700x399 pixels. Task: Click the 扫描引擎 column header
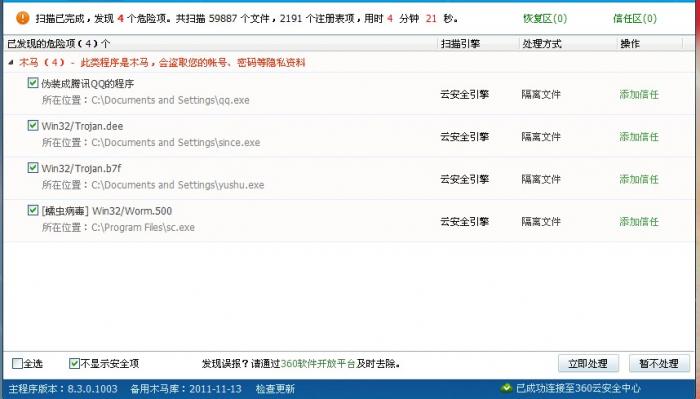(x=460, y=44)
